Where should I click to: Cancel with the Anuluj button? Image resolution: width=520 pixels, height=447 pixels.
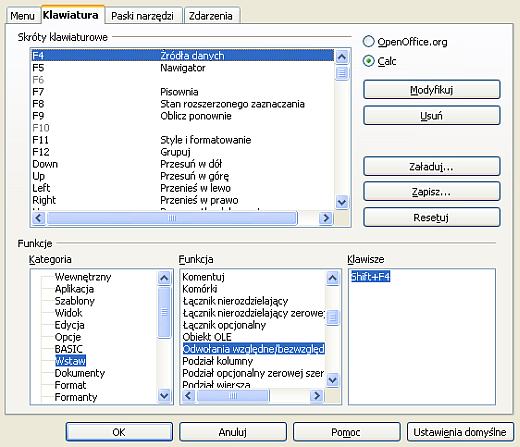pyautogui.click(x=233, y=432)
